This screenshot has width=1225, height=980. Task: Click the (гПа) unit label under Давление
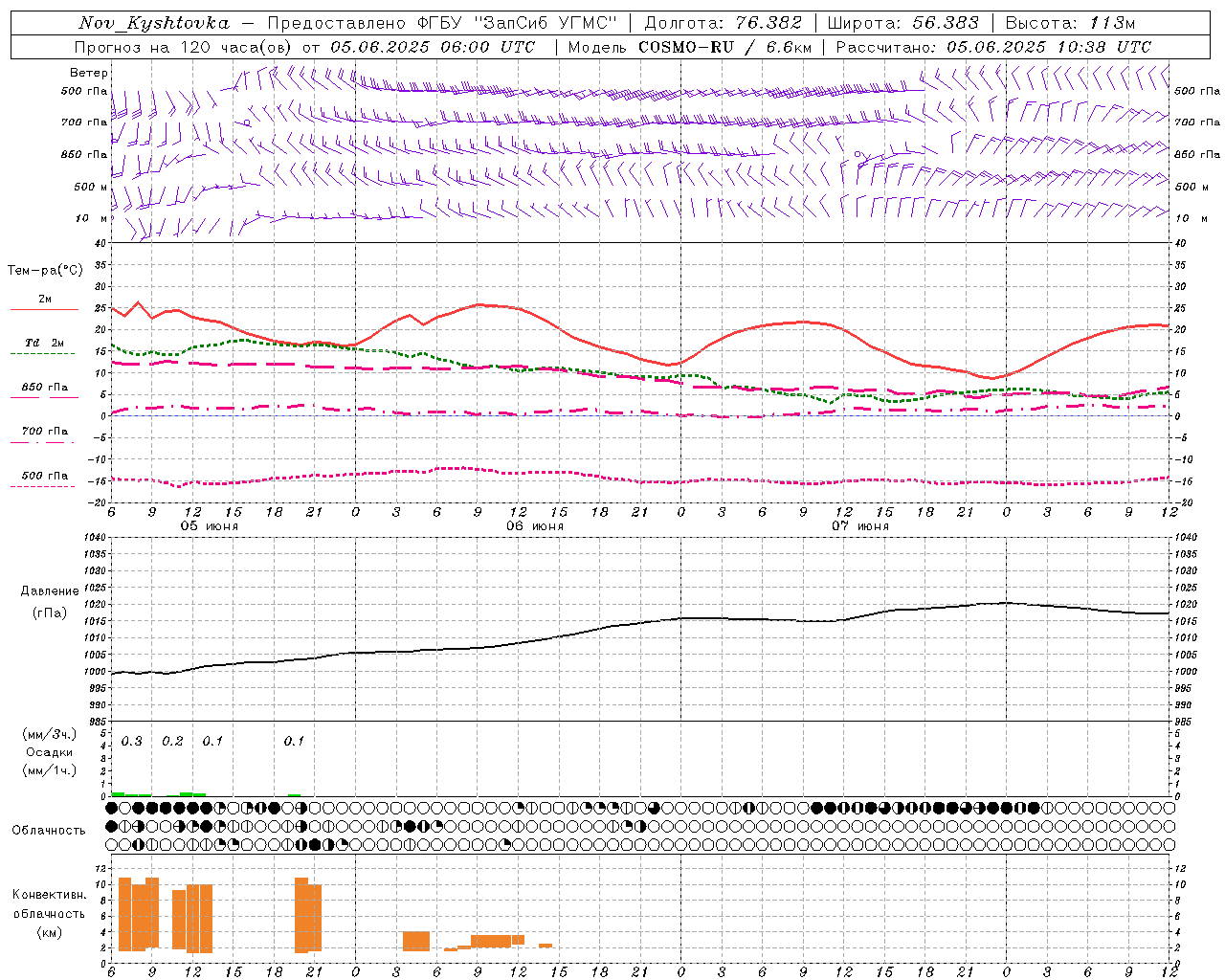[x=50, y=612]
